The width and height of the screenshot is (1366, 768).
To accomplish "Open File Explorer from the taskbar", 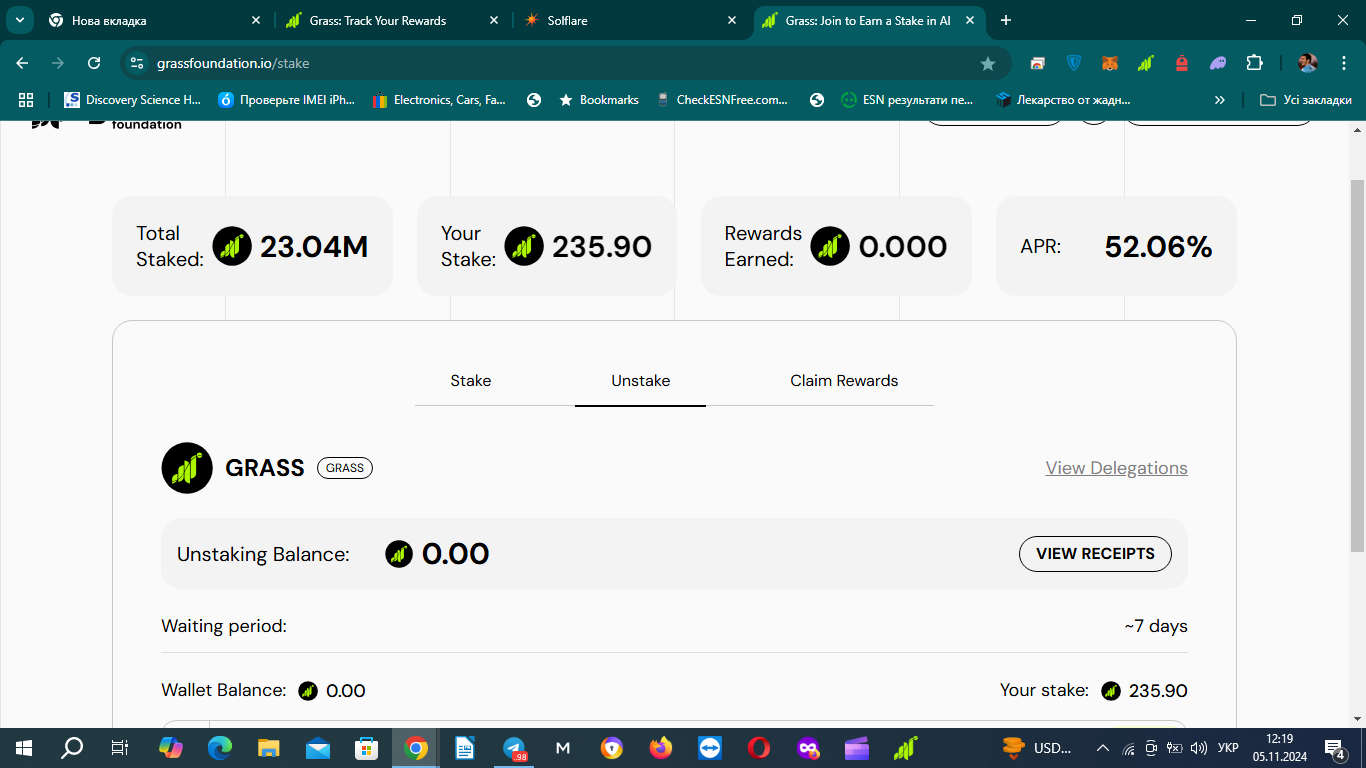I will coord(268,748).
